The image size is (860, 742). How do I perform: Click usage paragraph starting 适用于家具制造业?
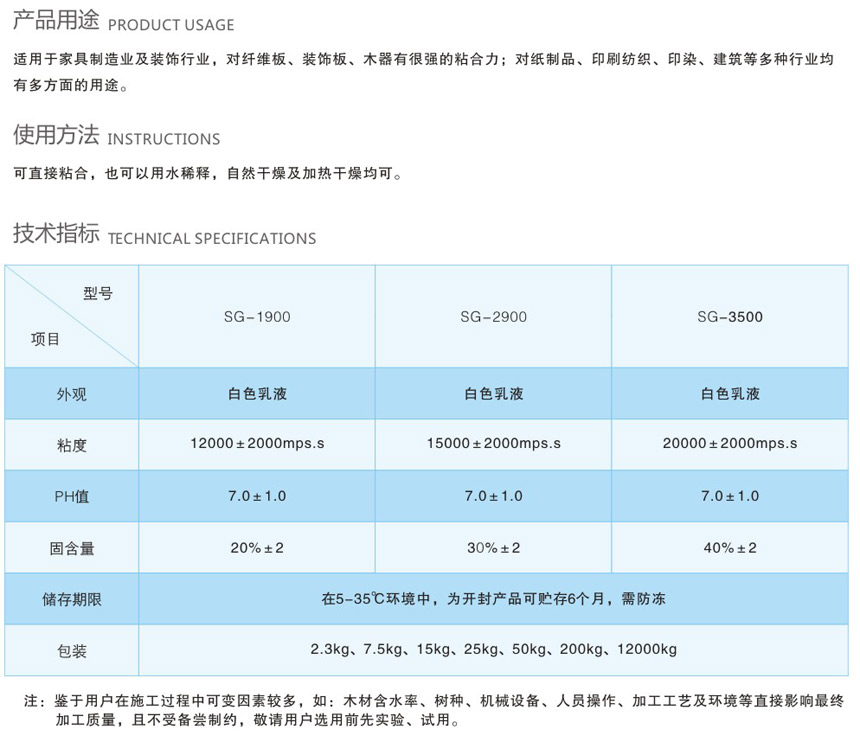coord(423,59)
